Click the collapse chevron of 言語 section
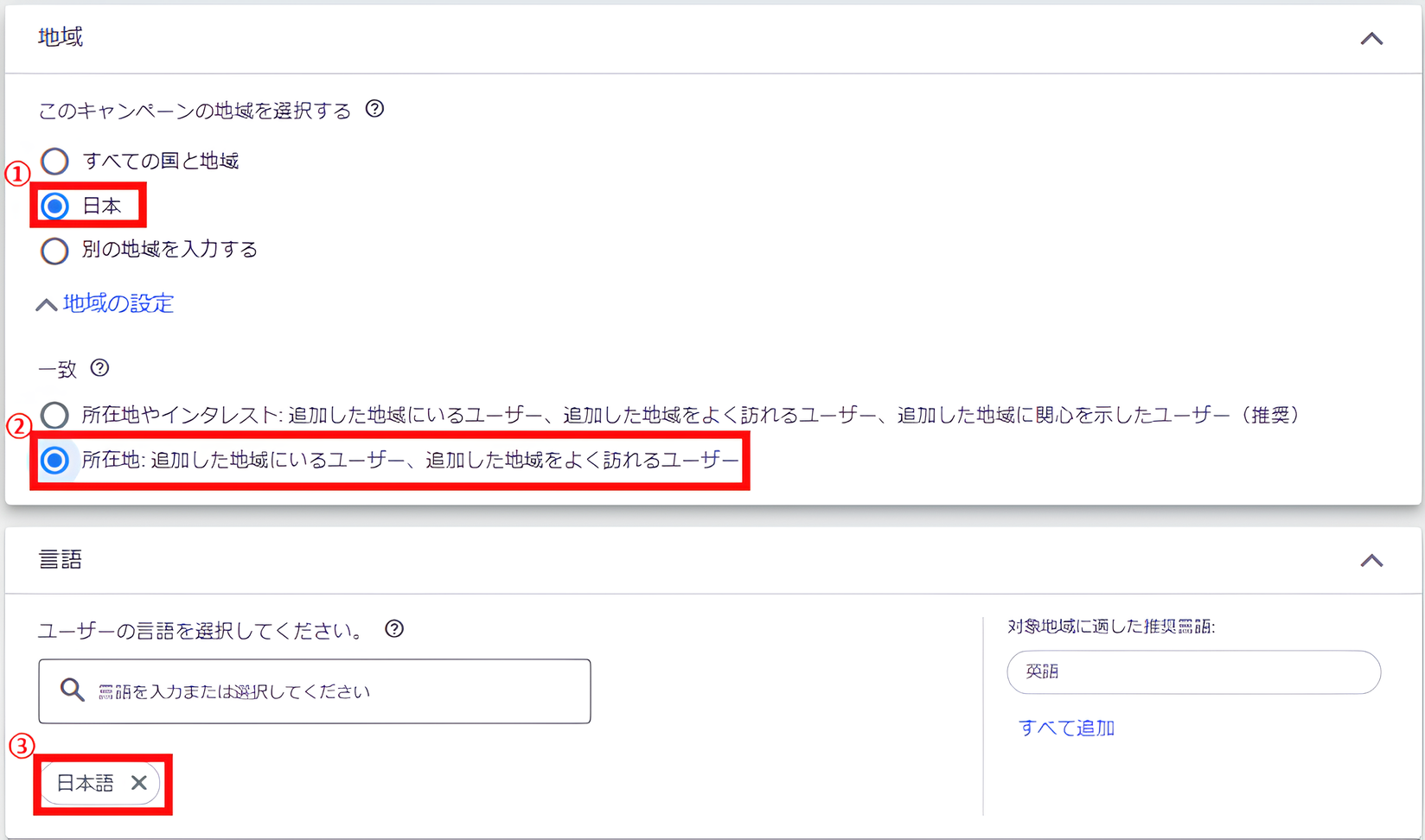The height and width of the screenshot is (840, 1425). 1371,560
